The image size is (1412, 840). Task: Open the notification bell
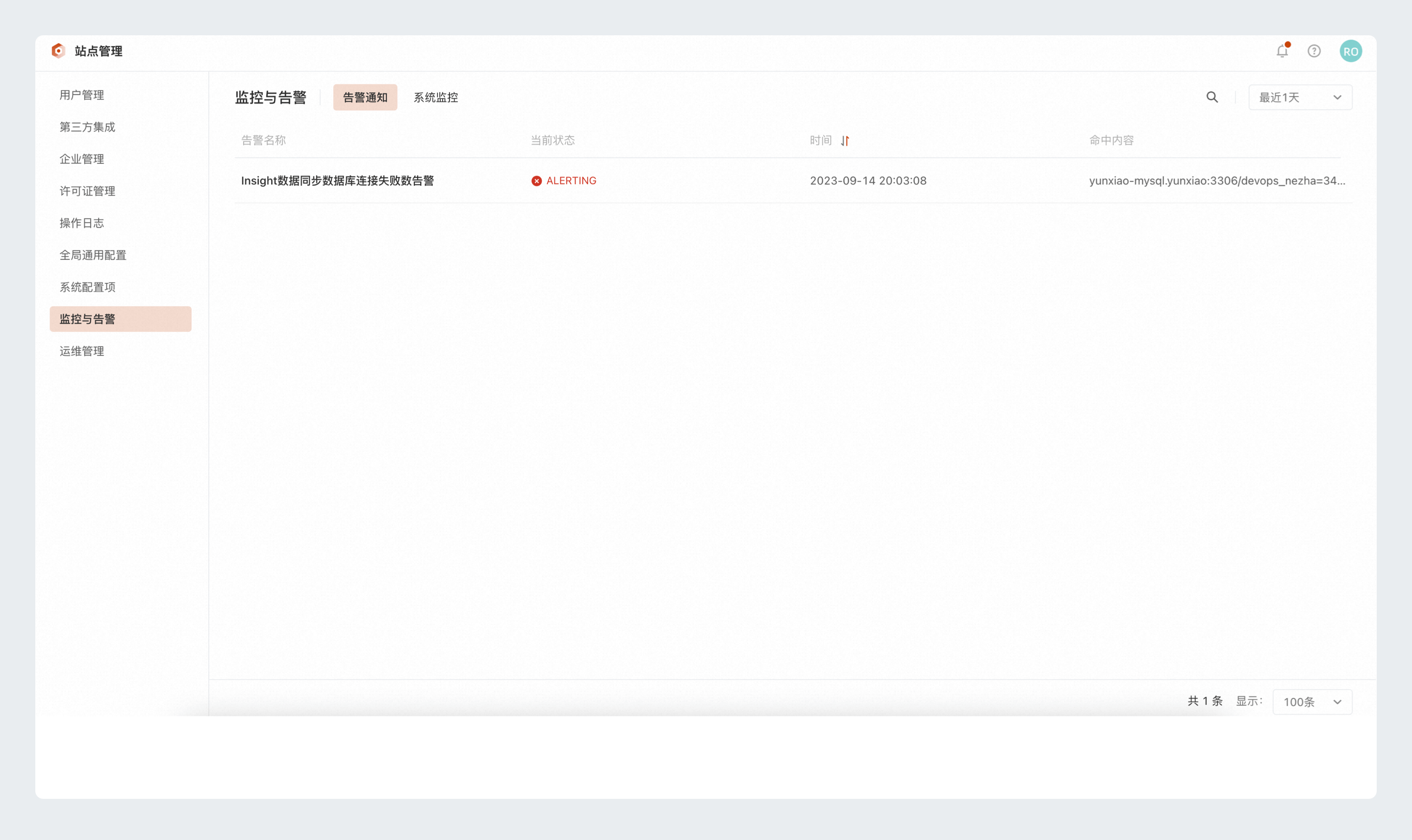pyautogui.click(x=1283, y=51)
